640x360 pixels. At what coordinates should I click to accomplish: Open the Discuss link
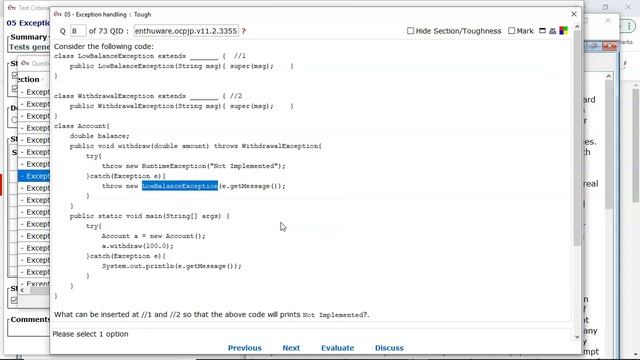click(x=389, y=348)
